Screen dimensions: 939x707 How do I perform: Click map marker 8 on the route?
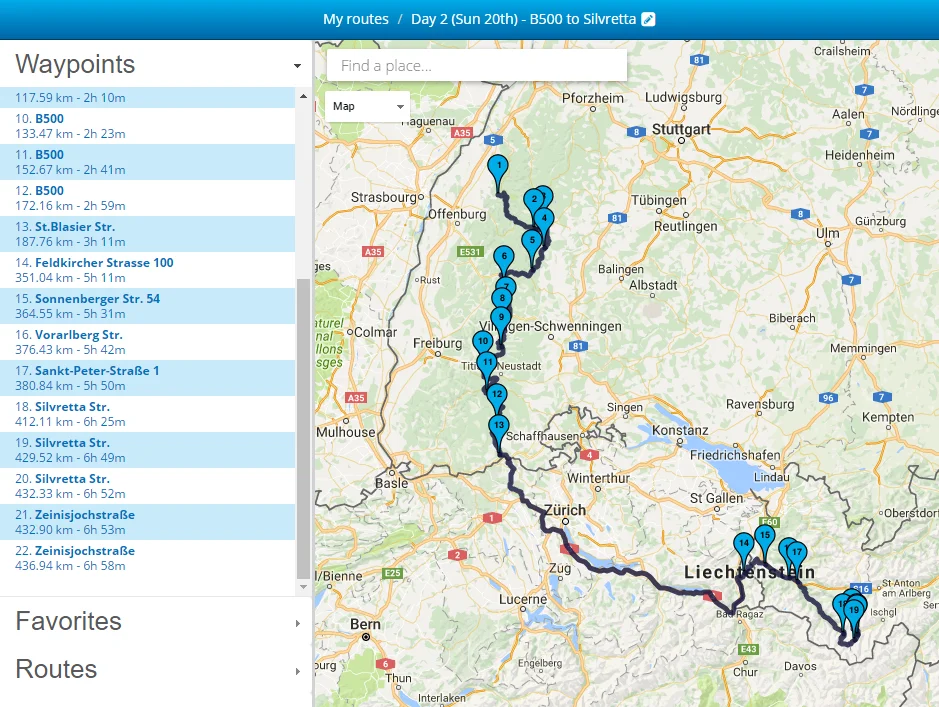(502, 299)
